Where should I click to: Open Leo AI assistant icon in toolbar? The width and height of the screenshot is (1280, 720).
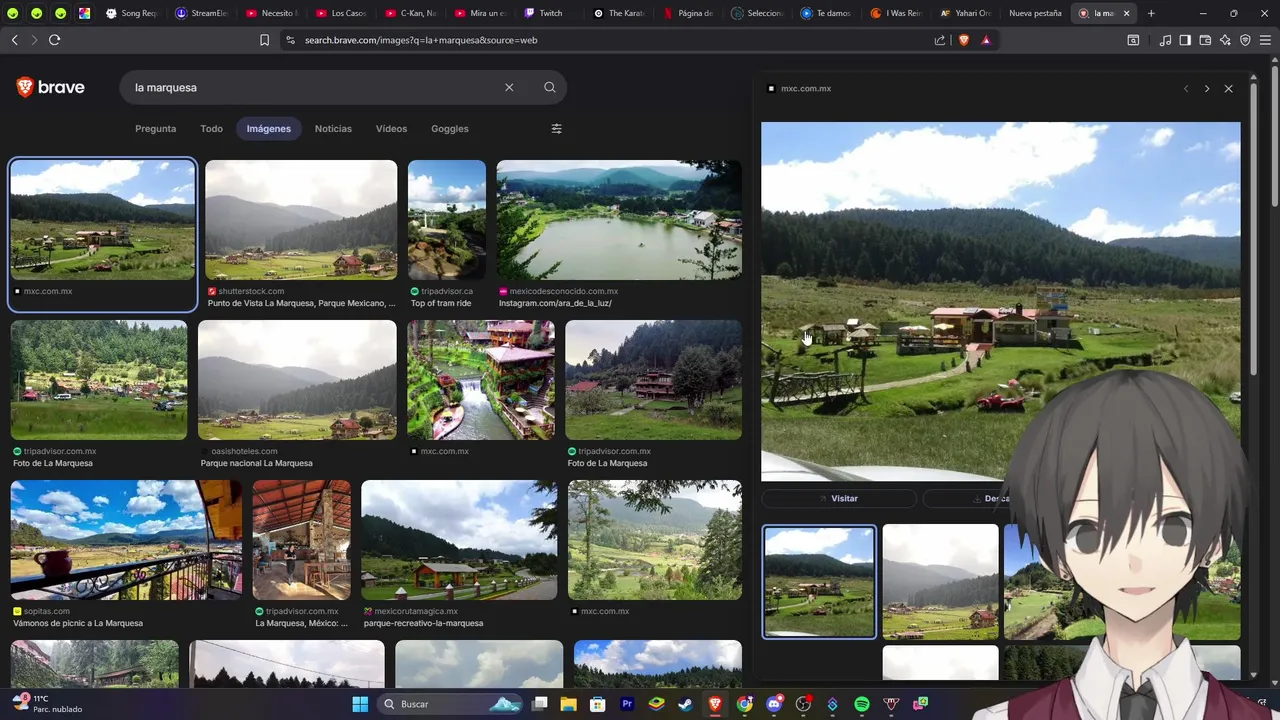1225,40
